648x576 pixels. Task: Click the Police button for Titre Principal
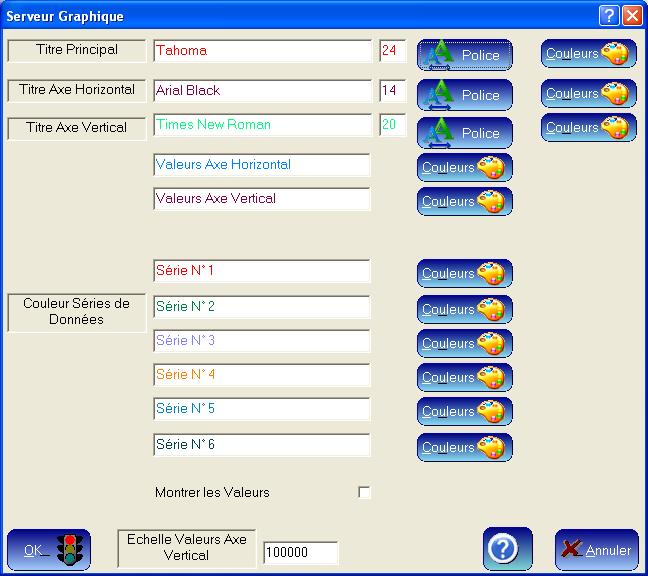pyautogui.click(x=464, y=55)
